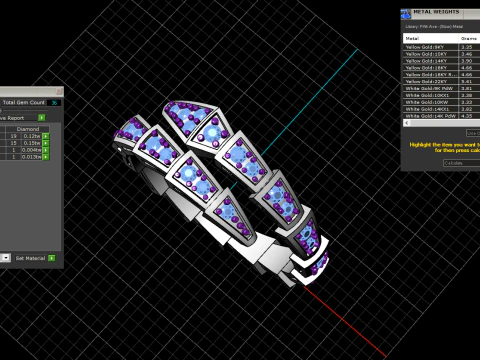480x360 pixels.
Task: Select the Yellow Gold:14KY row
Action: click(441, 61)
